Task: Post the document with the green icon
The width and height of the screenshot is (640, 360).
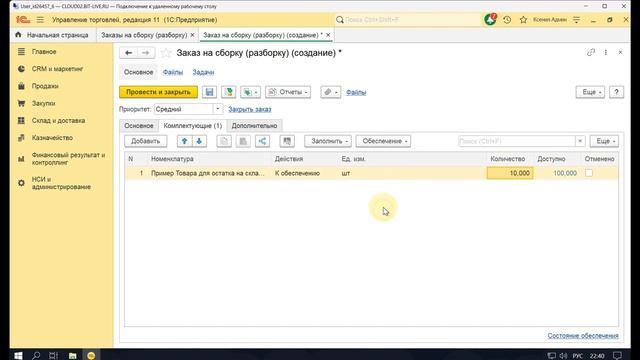Action: coord(229,92)
